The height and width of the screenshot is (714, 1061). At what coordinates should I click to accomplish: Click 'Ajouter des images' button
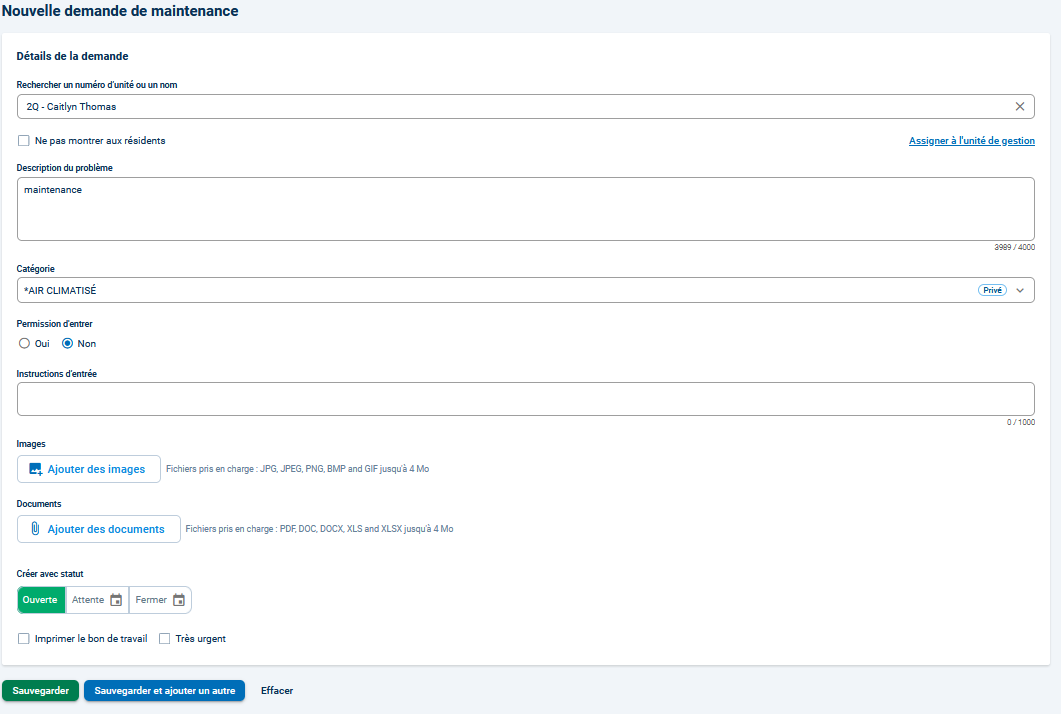point(89,469)
